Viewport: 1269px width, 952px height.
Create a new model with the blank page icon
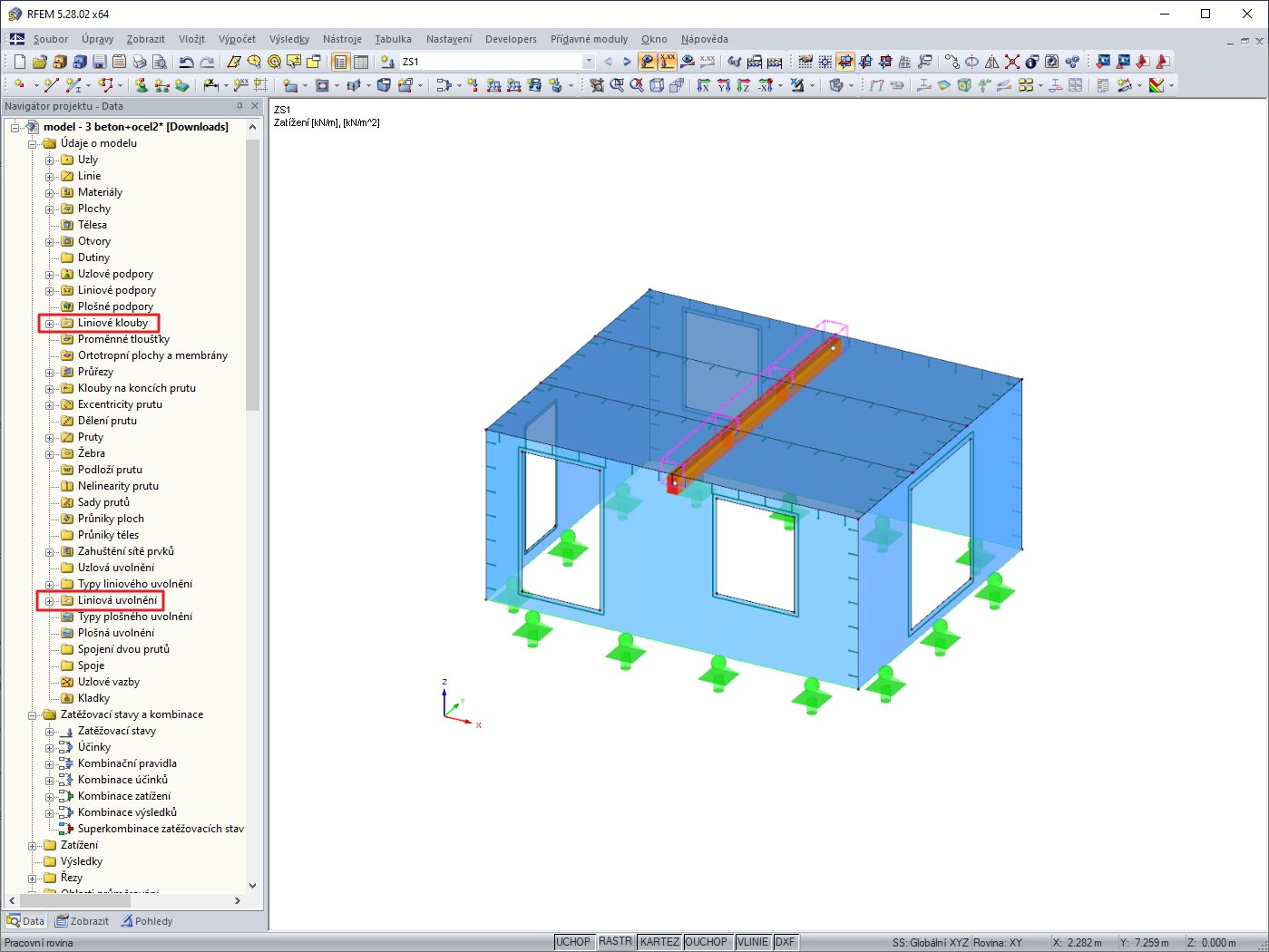click(20, 62)
